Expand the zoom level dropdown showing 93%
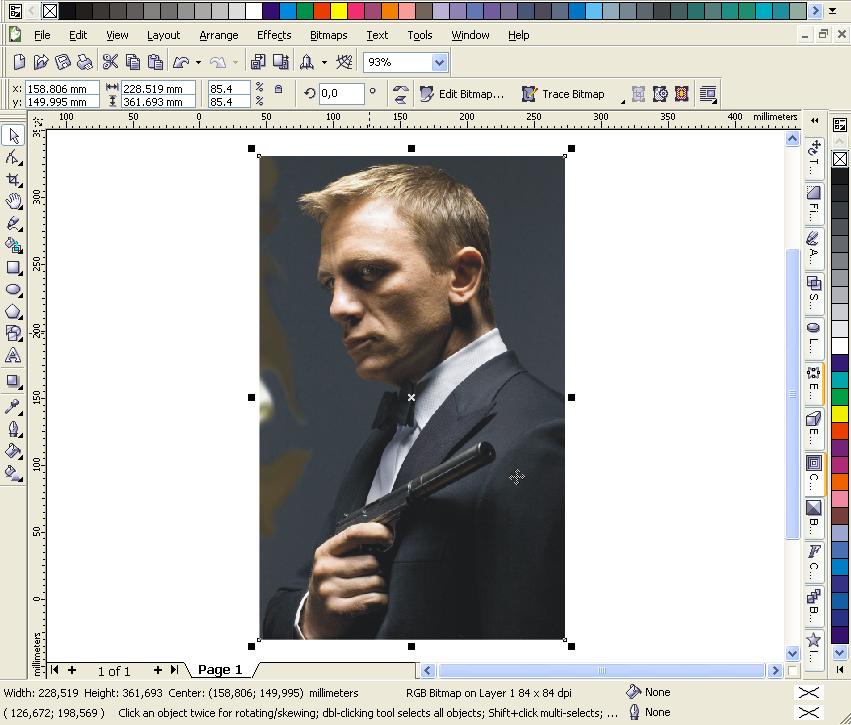851x725 pixels. (439, 62)
